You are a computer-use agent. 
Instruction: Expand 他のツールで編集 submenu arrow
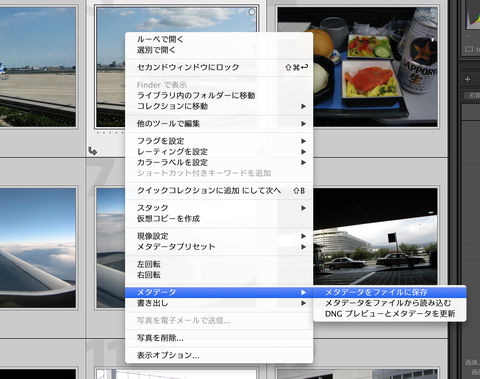303,124
